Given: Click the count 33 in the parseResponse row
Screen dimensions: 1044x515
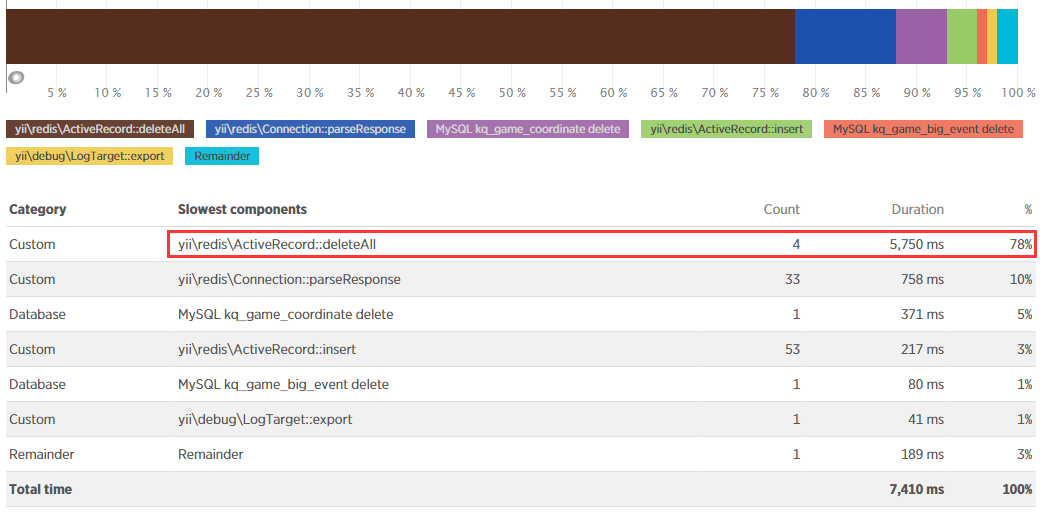Looking at the screenshot, I should 792,279.
